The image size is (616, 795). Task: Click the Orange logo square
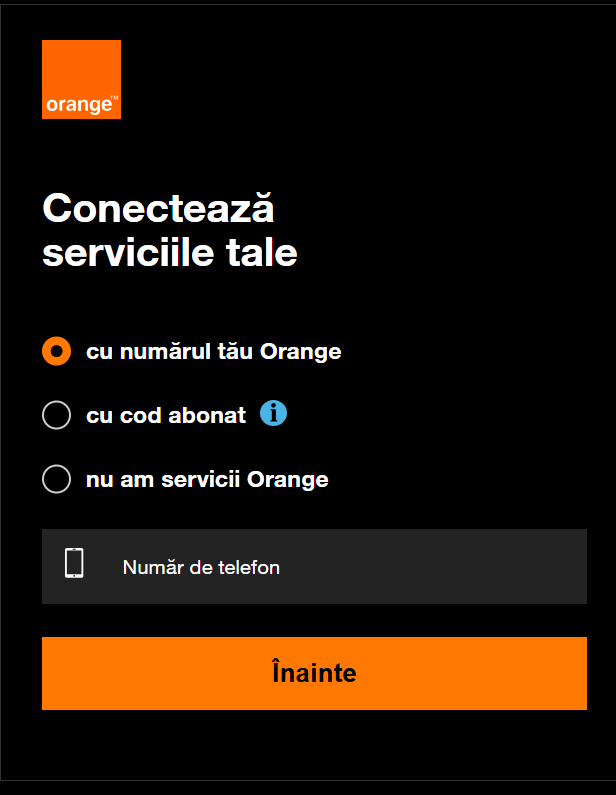point(81,70)
